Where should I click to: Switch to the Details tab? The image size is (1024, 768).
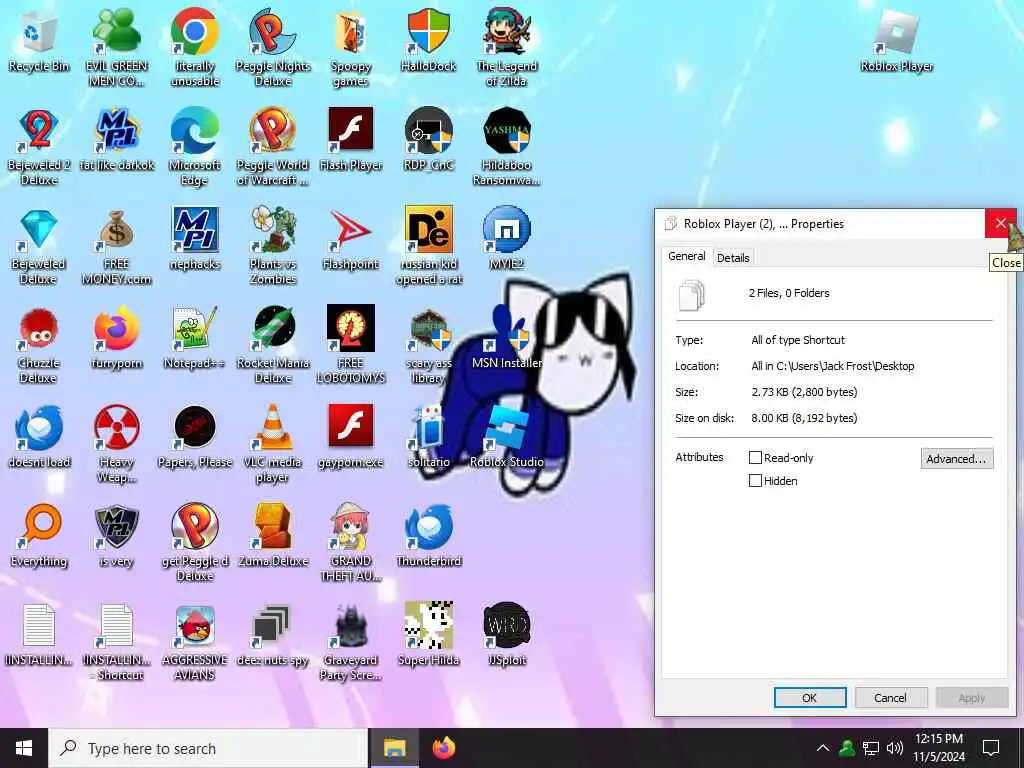pos(733,258)
